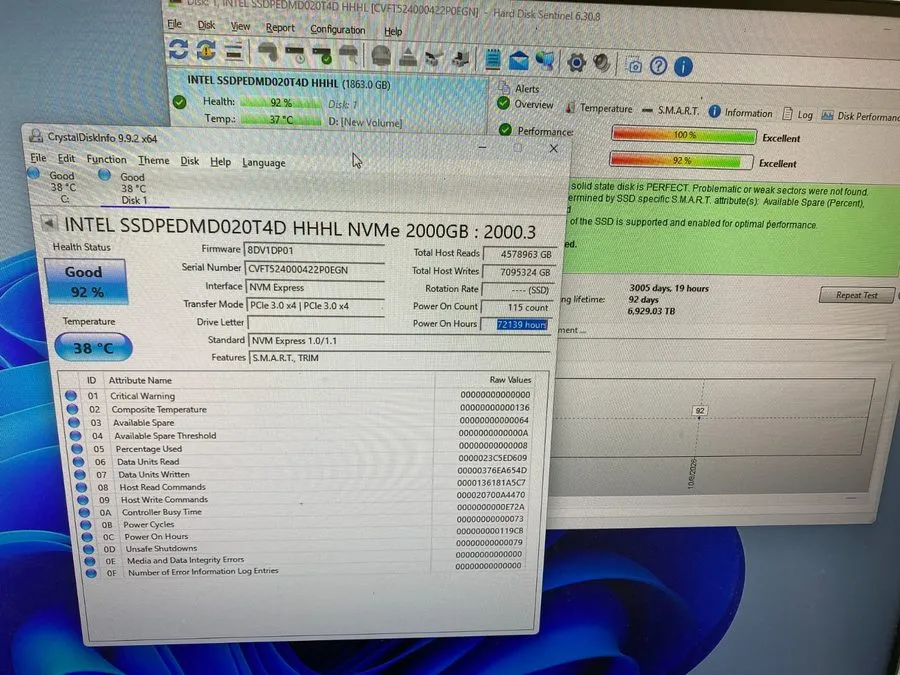The image size is (900, 675).
Task: Switch to the S.M.A.R.T. tab
Action: point(670,110)
